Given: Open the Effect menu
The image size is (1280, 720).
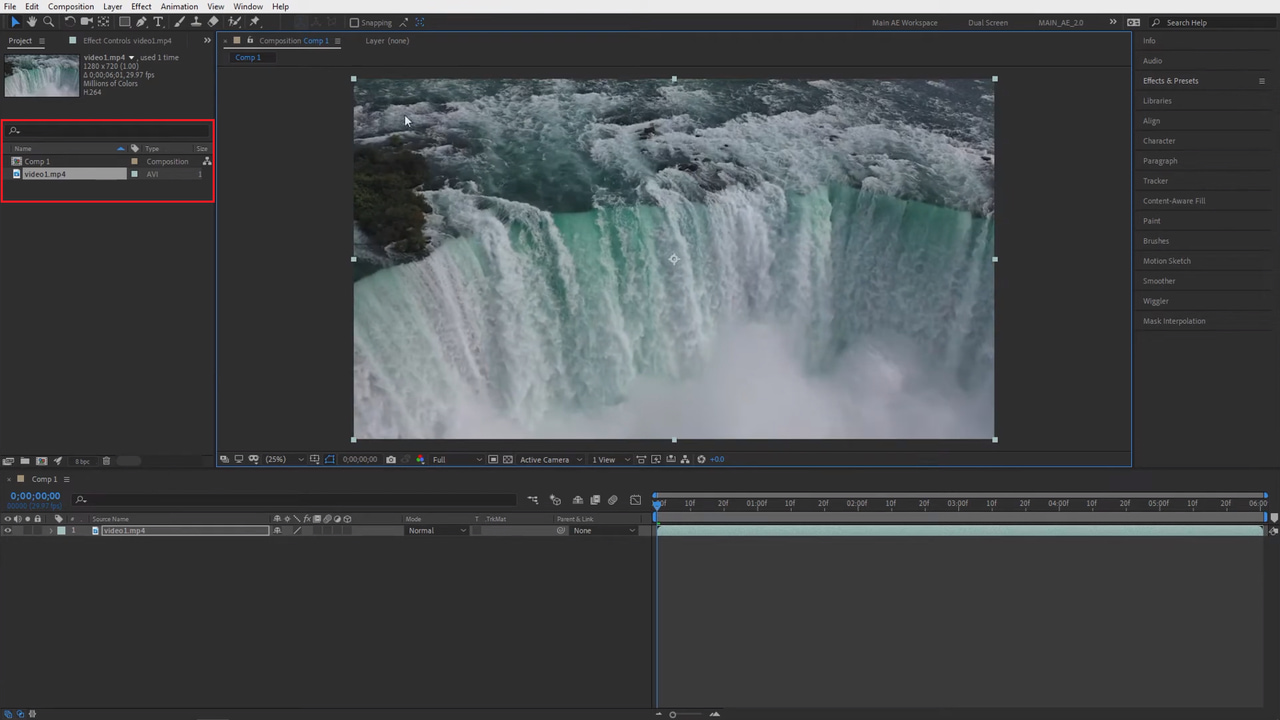Looking at the screenshot, I should pyautogui.click(x=141, y=7).
